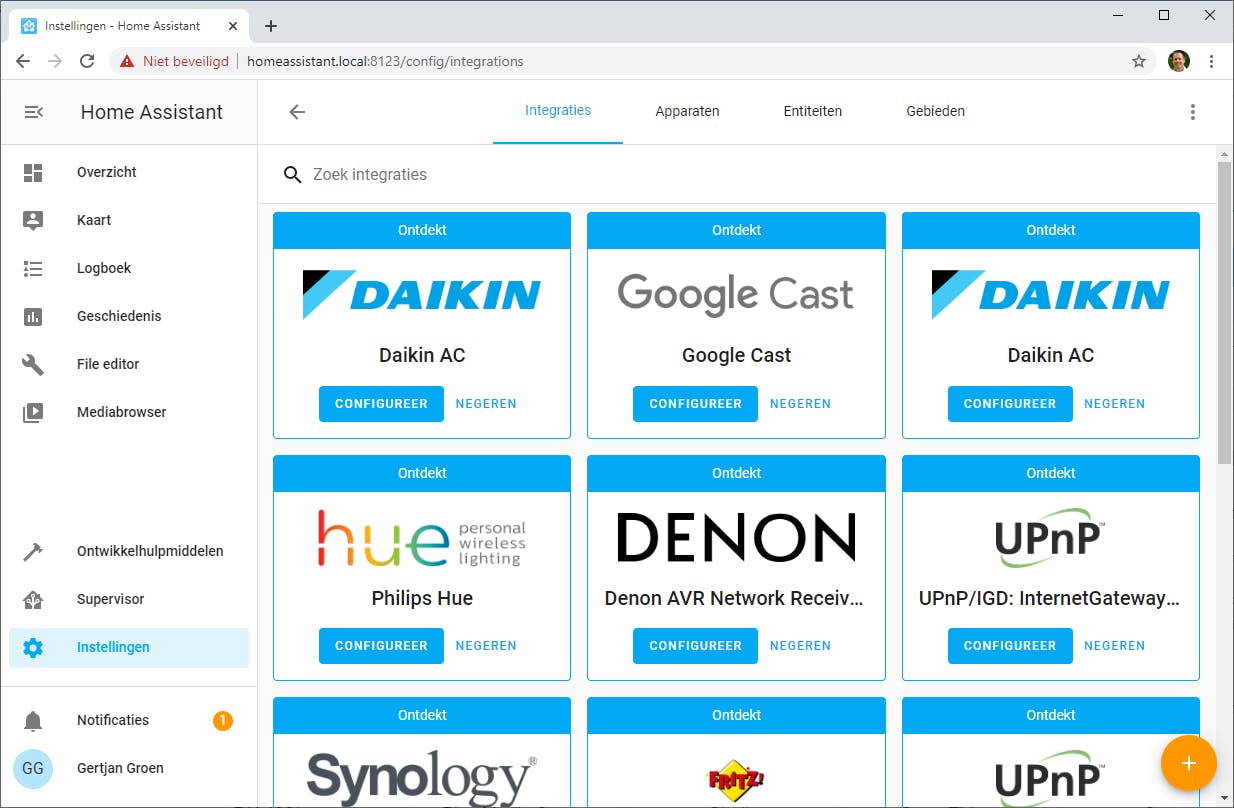
Task: Ignore Google Cast integration
Action: click(800, 404)
